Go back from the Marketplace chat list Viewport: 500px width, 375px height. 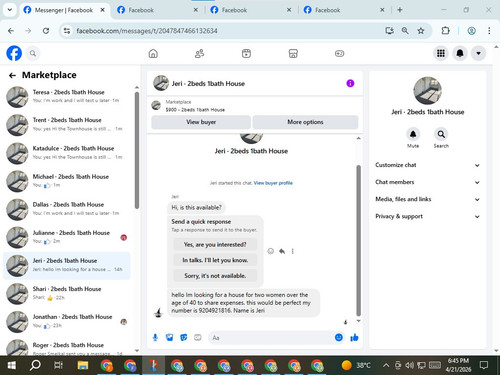[x=12, y=75]
